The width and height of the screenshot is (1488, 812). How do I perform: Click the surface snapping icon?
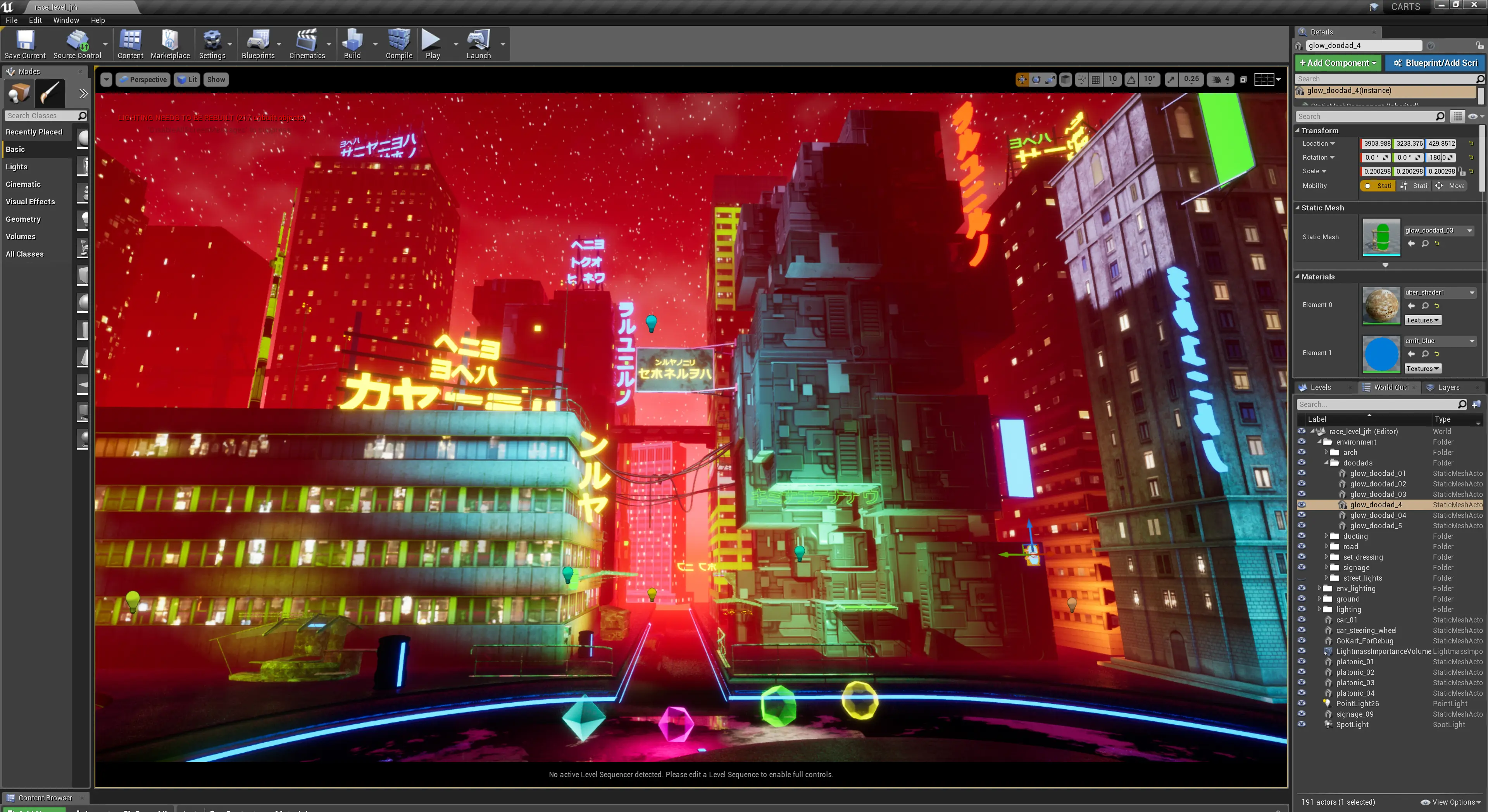tap(1081, 80)
